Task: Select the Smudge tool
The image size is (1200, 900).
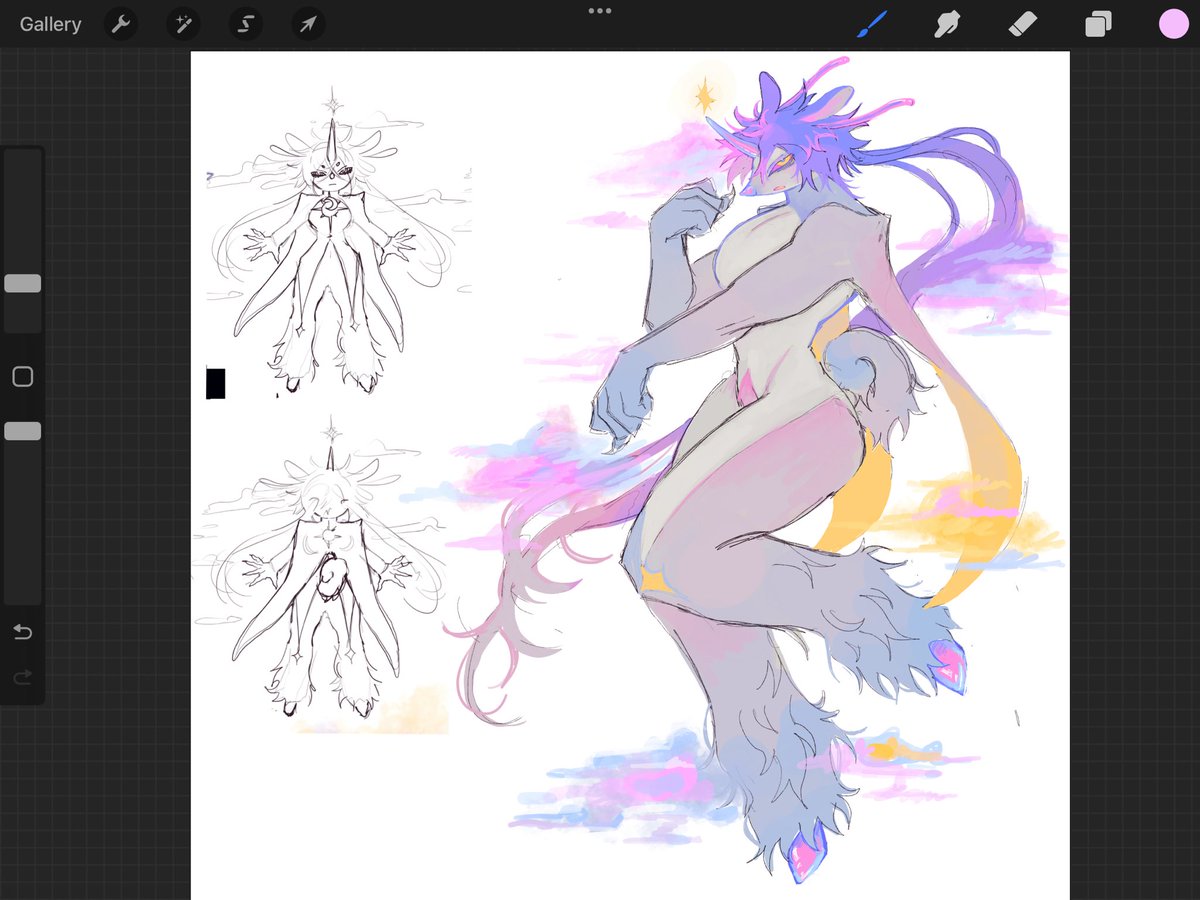Action: (x=947, y=23)
